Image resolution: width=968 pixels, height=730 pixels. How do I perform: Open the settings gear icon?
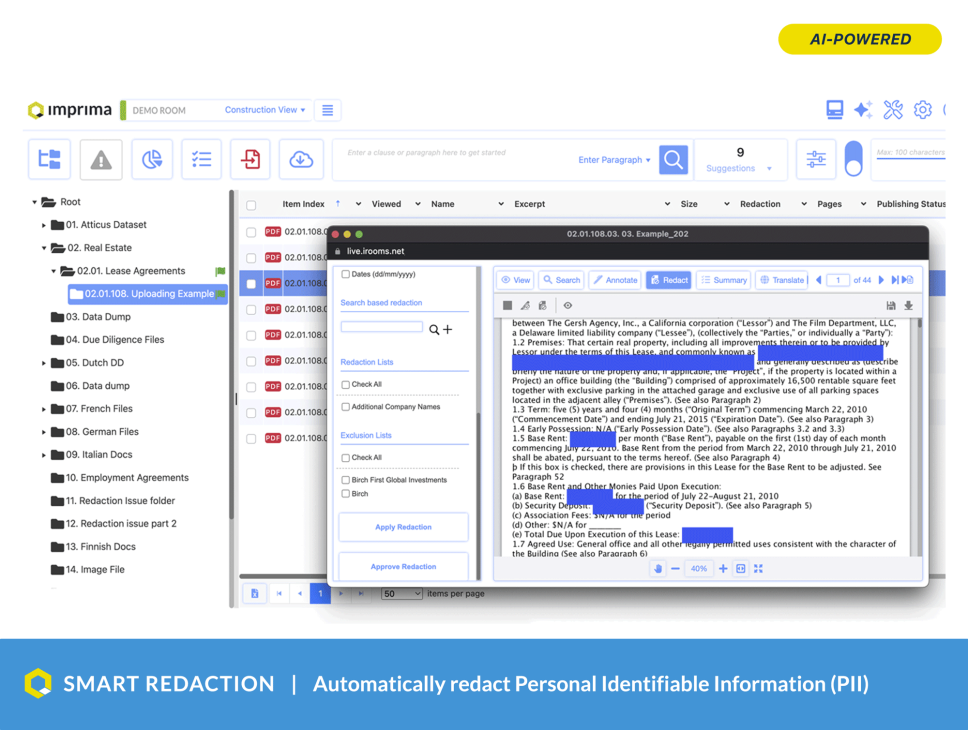click(x=923, y=110)
